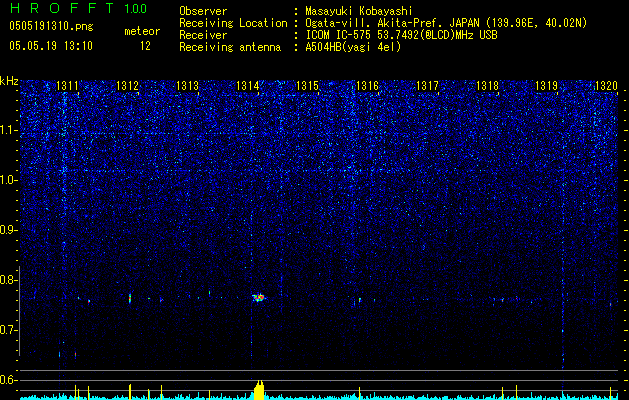Click the 1319 time marker

click(546, 85)
